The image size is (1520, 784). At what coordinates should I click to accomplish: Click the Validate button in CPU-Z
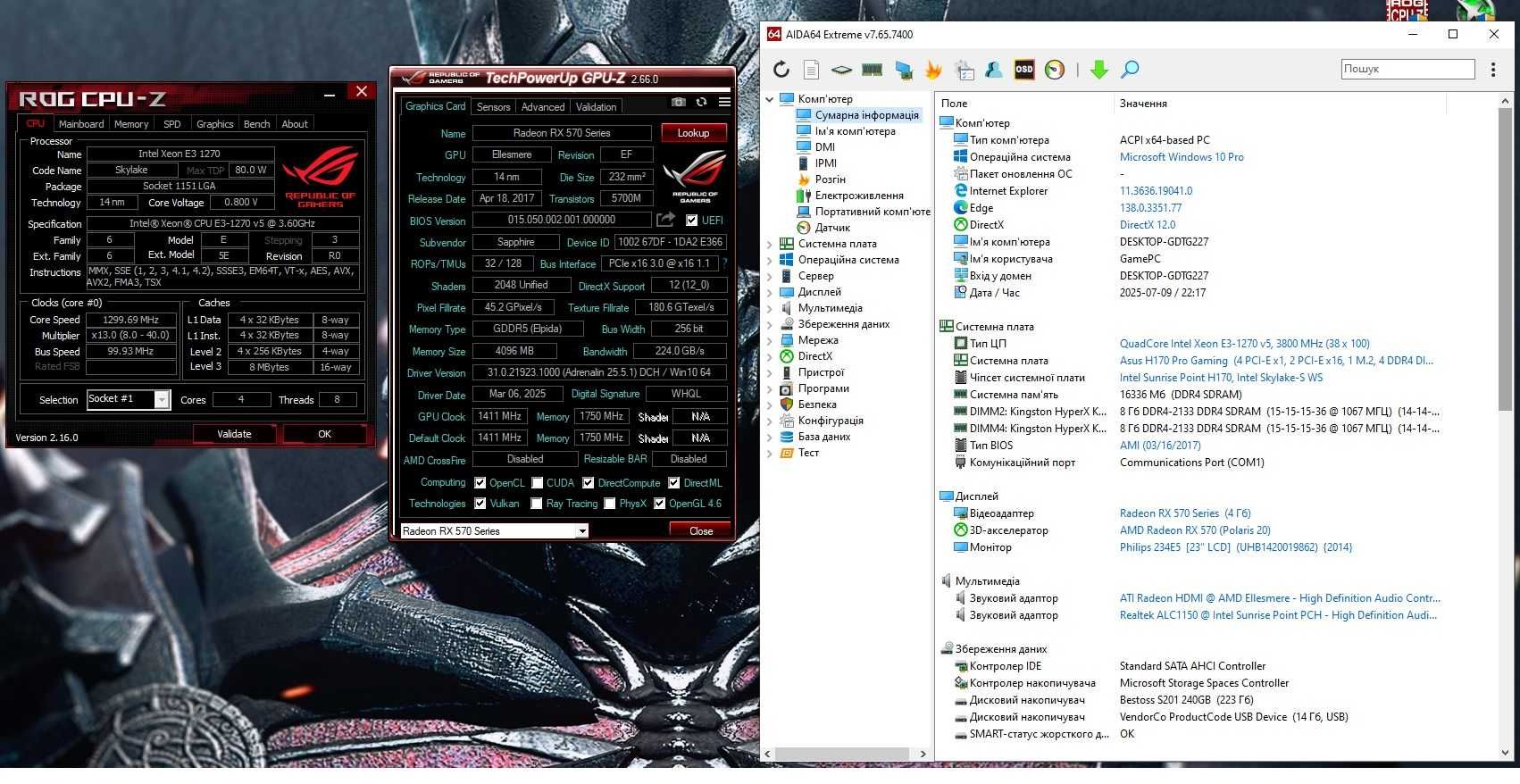[x=234, y=434]
